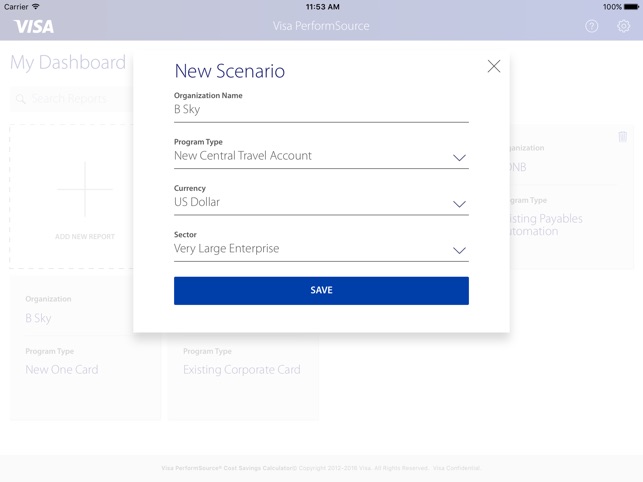Image resolution: width=643 pixels, height=482 pixels.
Task: Focus the Search Reports field
Action: click(72, 99)
